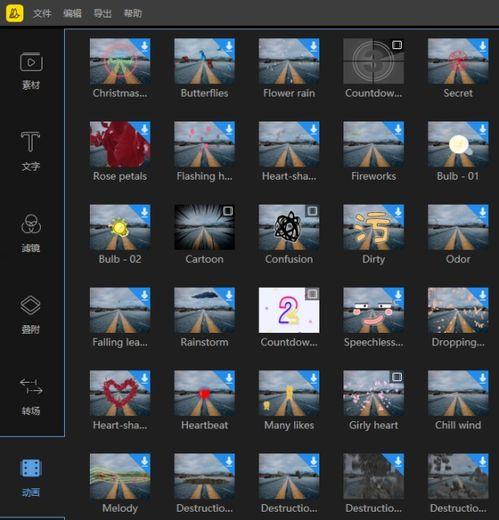Click the film badge on Girly heart
The image size is (499, 520).
coord(397,377)
